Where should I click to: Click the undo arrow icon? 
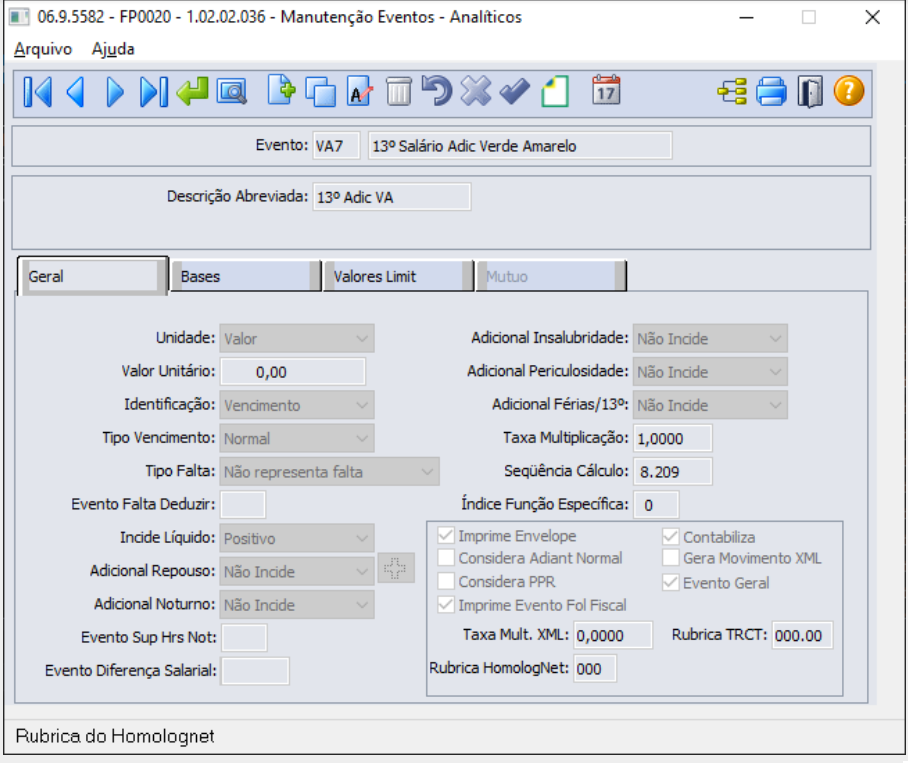pyautogui.click(x=437, y=90)
